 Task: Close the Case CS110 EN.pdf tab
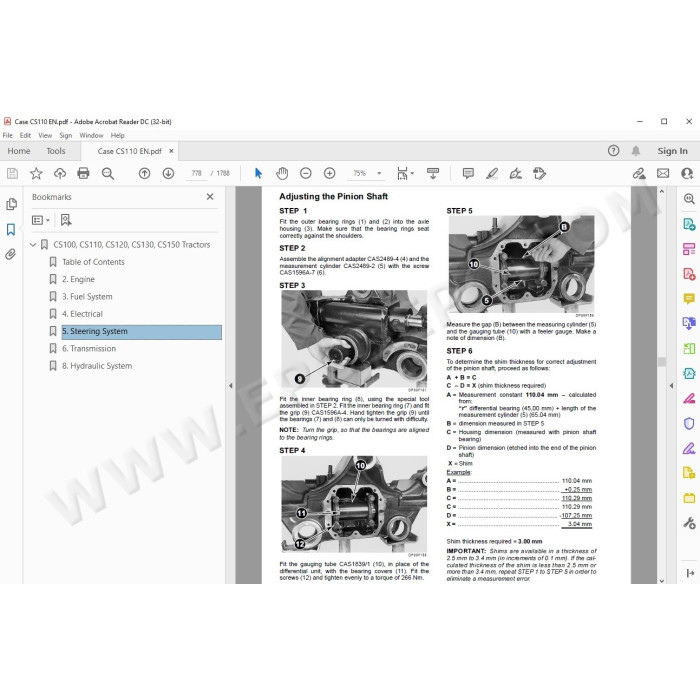(171, 151)
